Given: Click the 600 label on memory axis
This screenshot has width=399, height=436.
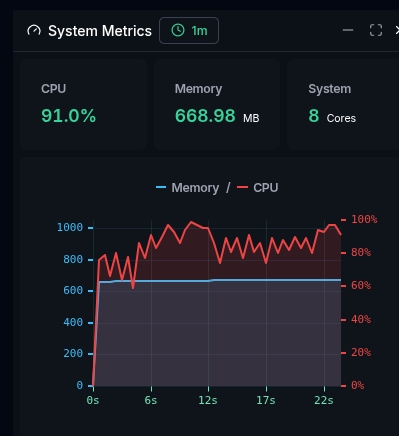Looking at the screenshot, I should coord(73,290).
